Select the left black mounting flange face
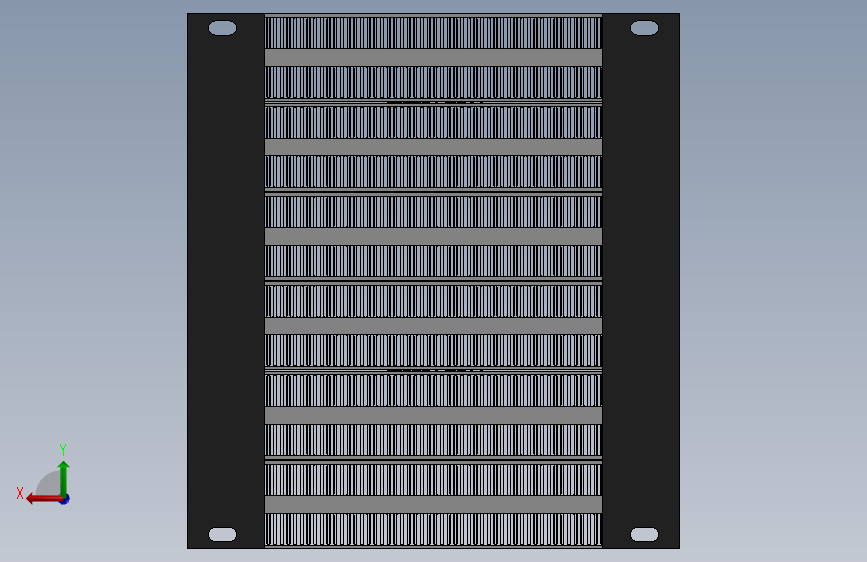 tap(226, 281)
